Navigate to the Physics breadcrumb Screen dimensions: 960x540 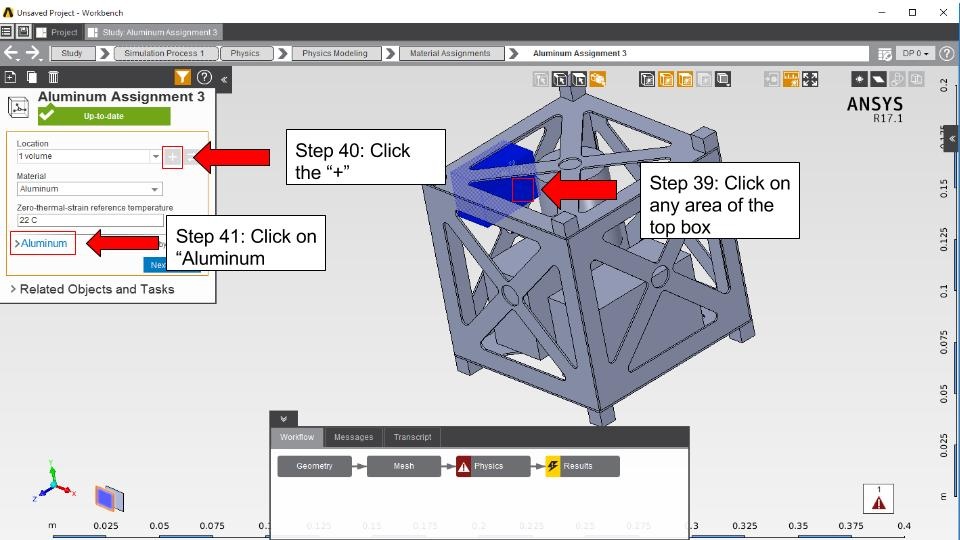click(x=246, y=53)
